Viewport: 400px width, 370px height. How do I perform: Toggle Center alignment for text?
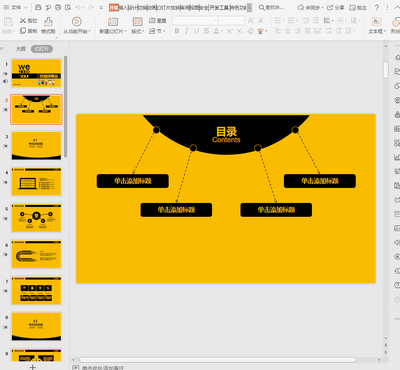288,31
